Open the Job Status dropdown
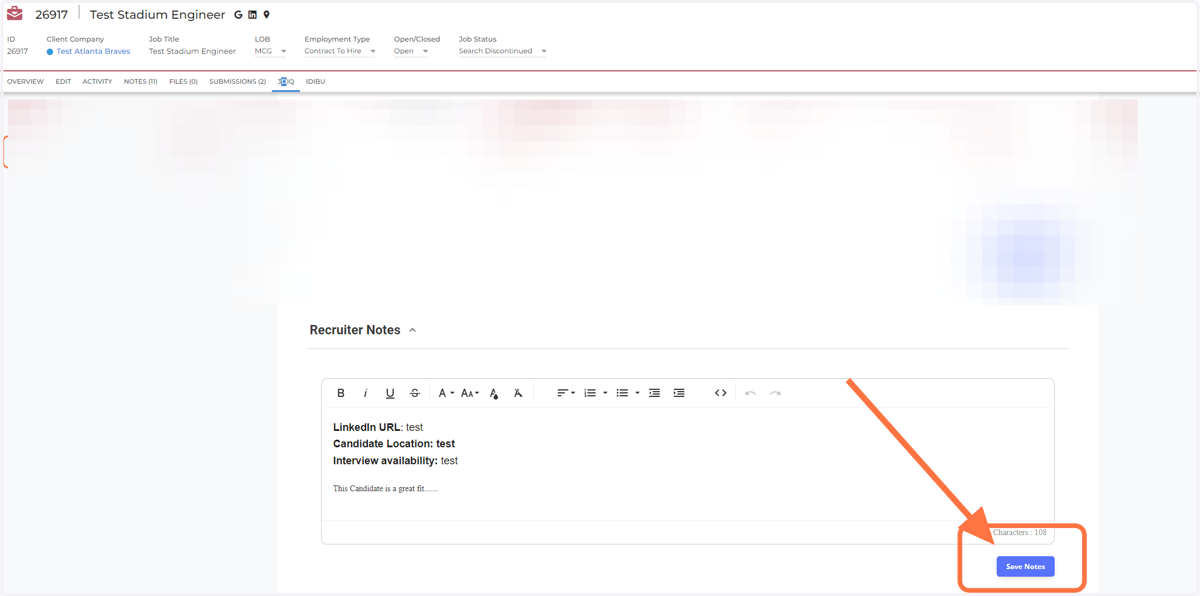 502,51
